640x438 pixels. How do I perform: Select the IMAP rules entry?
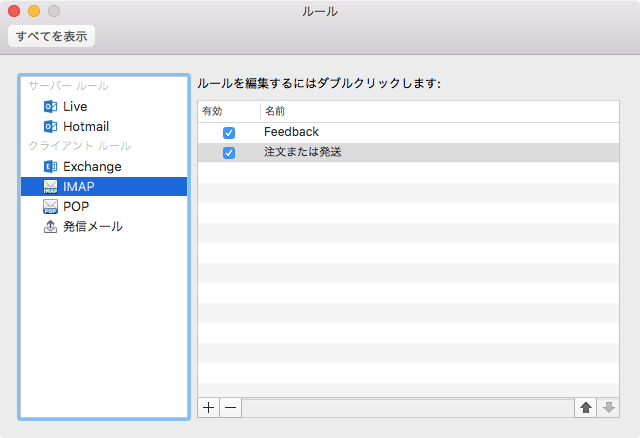[x=104, y=187]
